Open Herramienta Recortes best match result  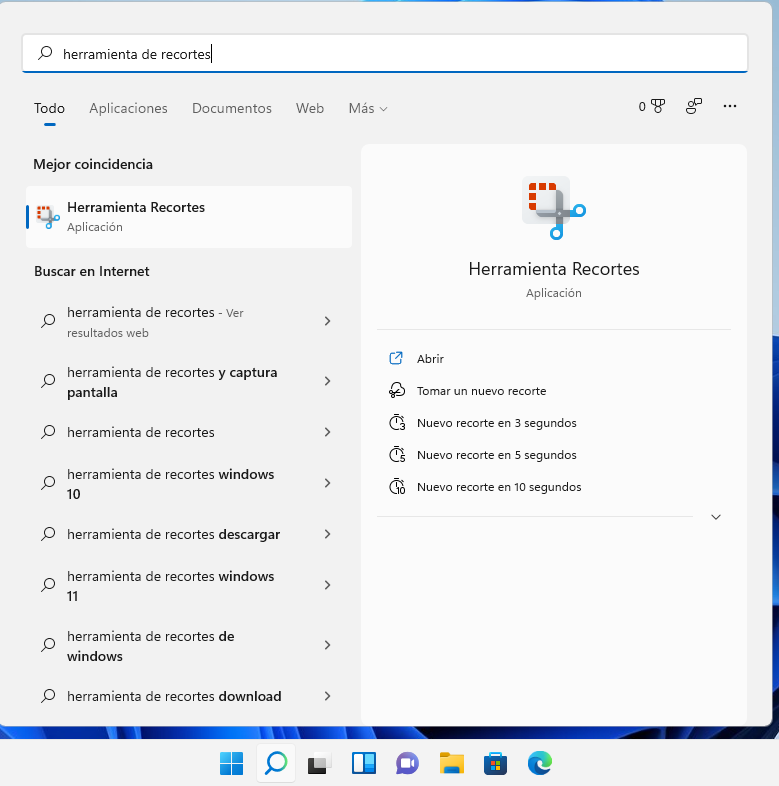coord(189,217)
